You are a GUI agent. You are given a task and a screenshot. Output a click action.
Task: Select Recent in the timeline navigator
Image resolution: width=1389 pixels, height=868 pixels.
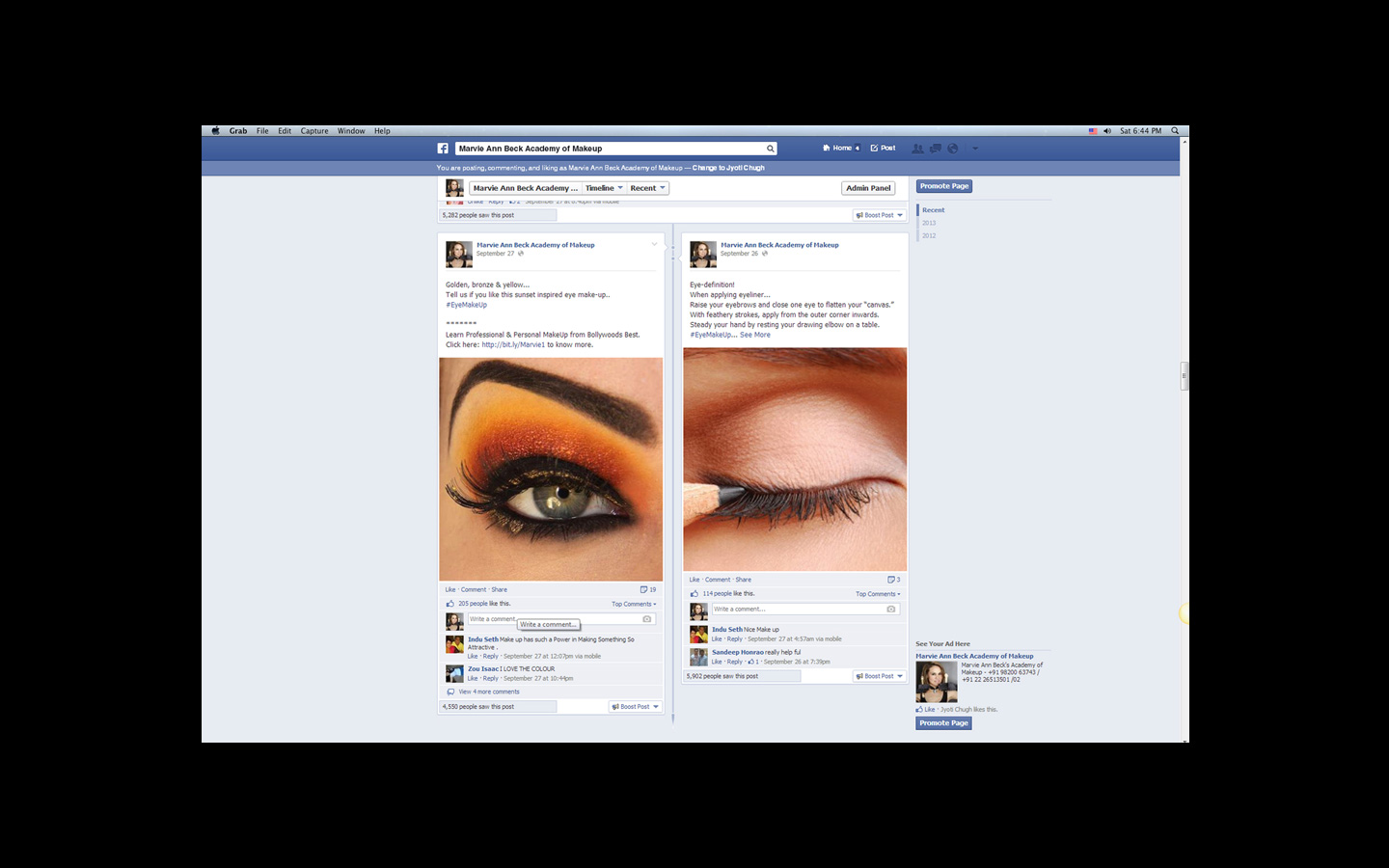934,210
